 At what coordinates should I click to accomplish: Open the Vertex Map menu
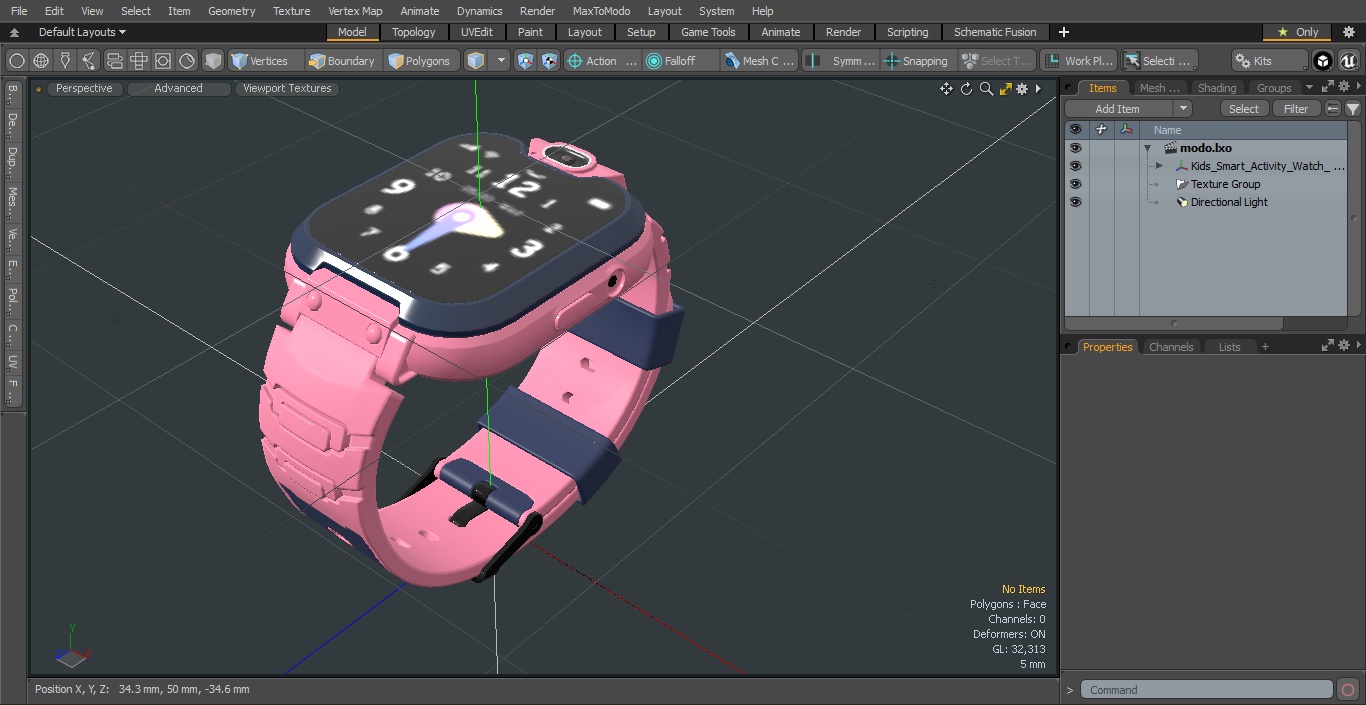pos(355,11)
